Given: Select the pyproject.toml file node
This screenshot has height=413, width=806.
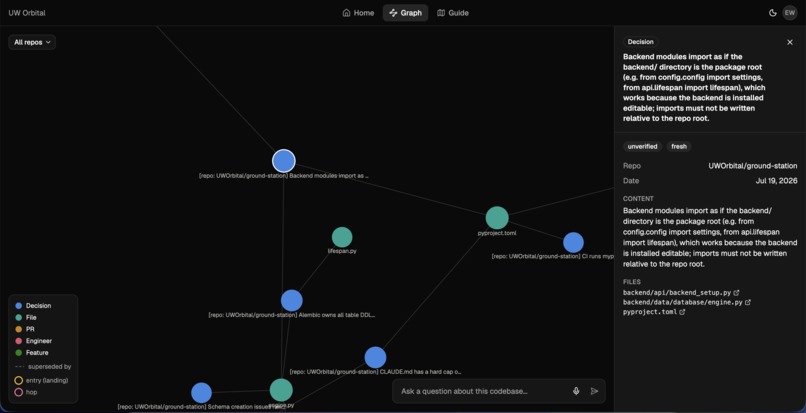Looking at the screenshot, I should 497,218.
